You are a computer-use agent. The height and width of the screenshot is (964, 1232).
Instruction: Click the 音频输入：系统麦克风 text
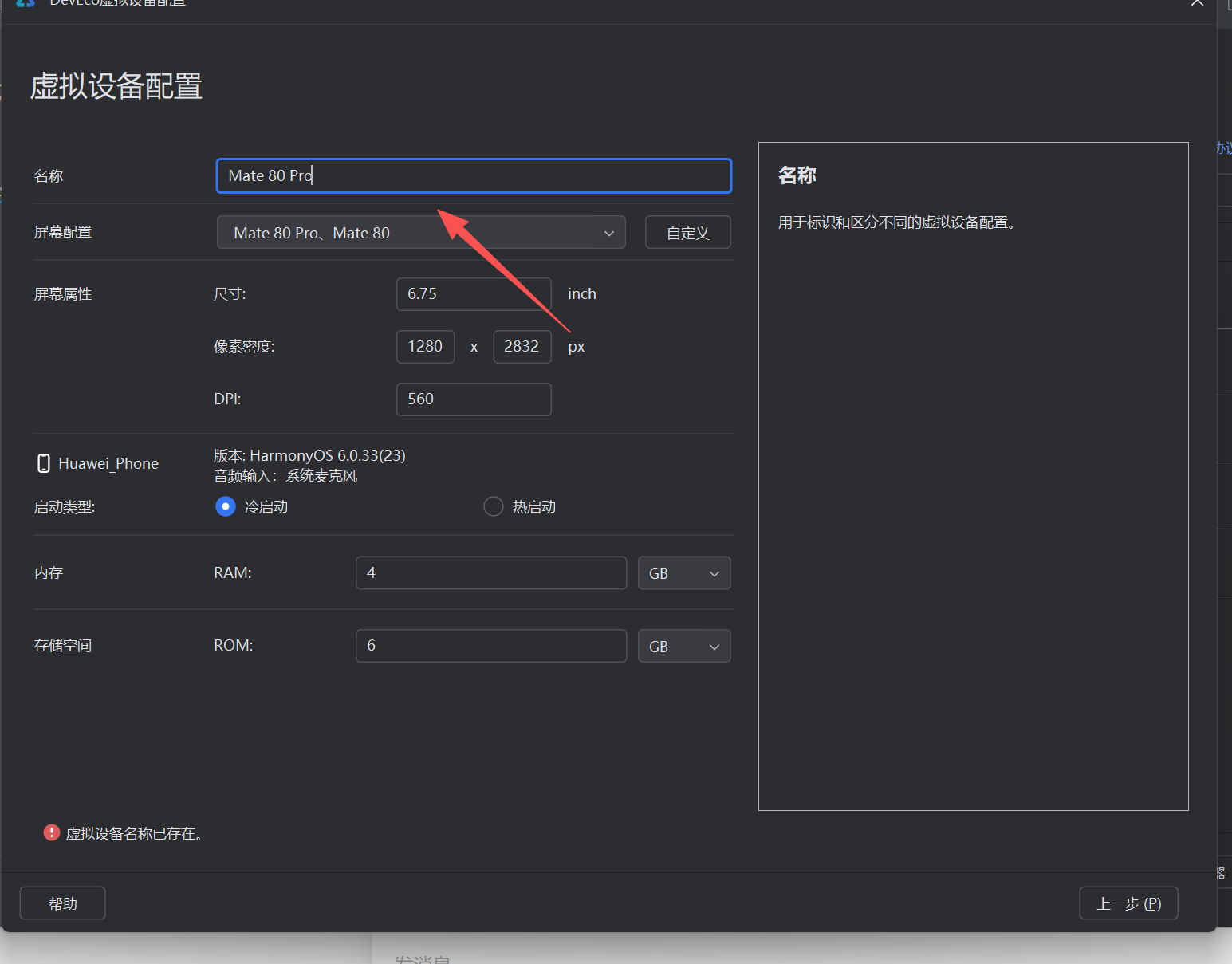285,476
